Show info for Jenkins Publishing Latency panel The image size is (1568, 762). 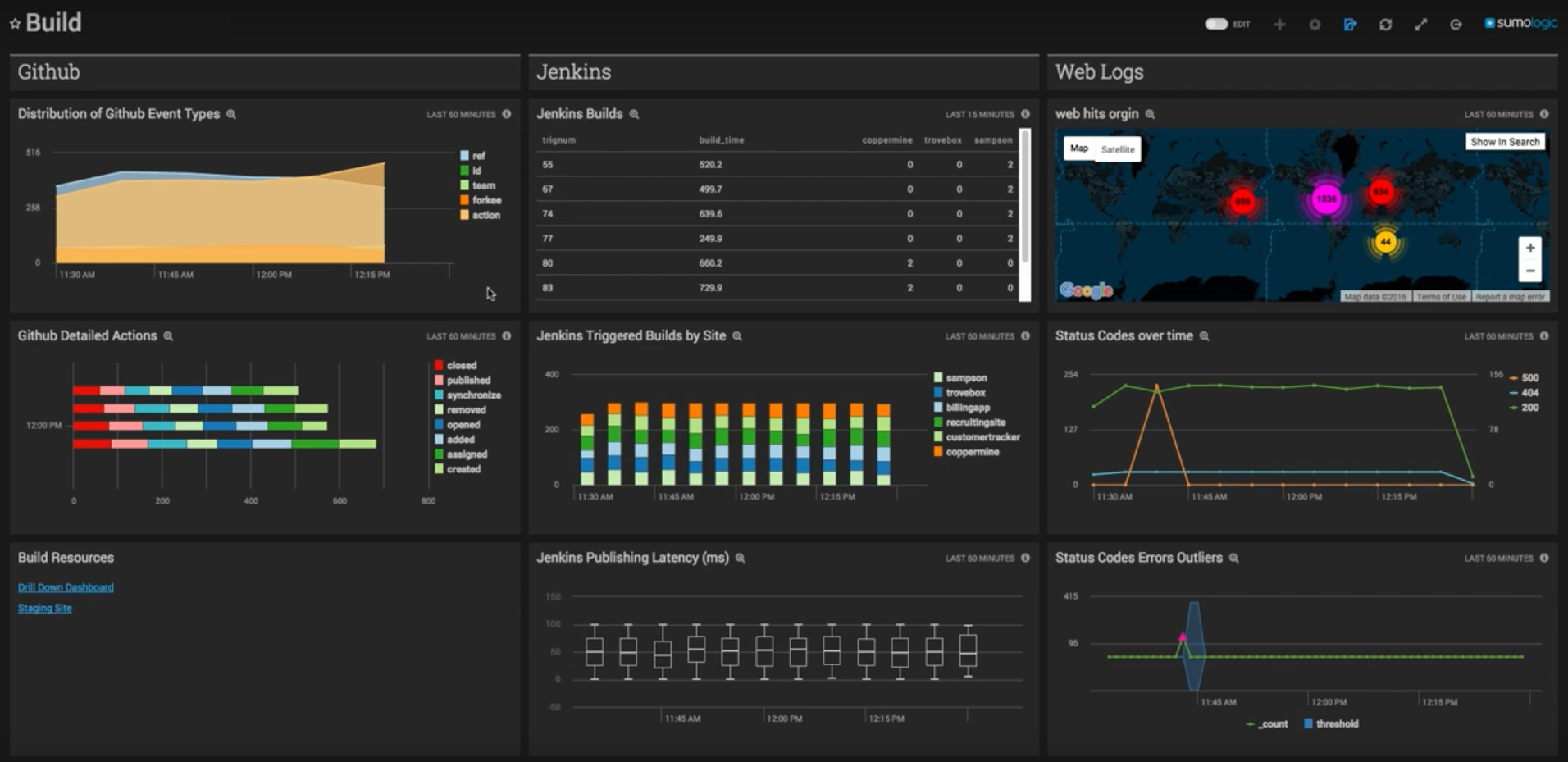tap(1025, 558)
